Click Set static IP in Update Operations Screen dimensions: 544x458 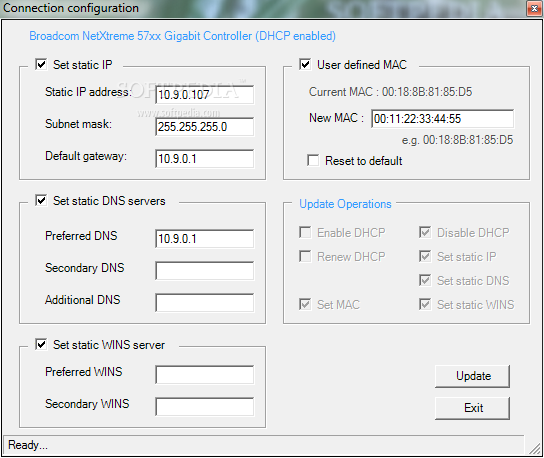pos(425,256)
